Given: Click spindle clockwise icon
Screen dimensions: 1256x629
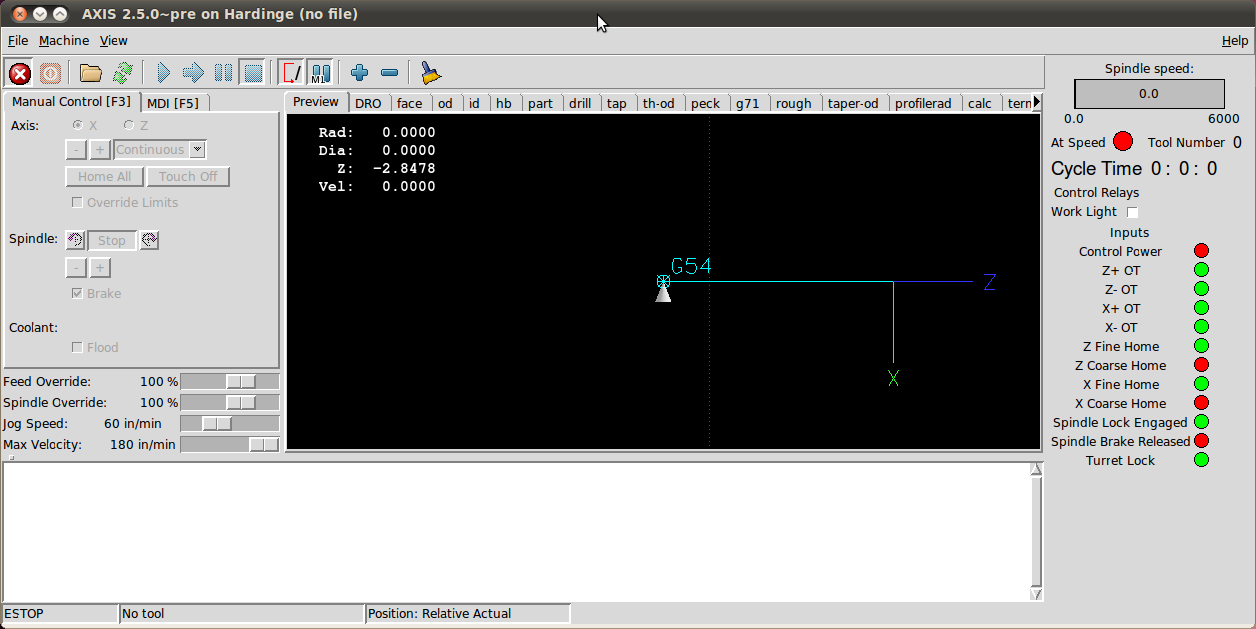Looking at the screenshot, I should [149, 240].
